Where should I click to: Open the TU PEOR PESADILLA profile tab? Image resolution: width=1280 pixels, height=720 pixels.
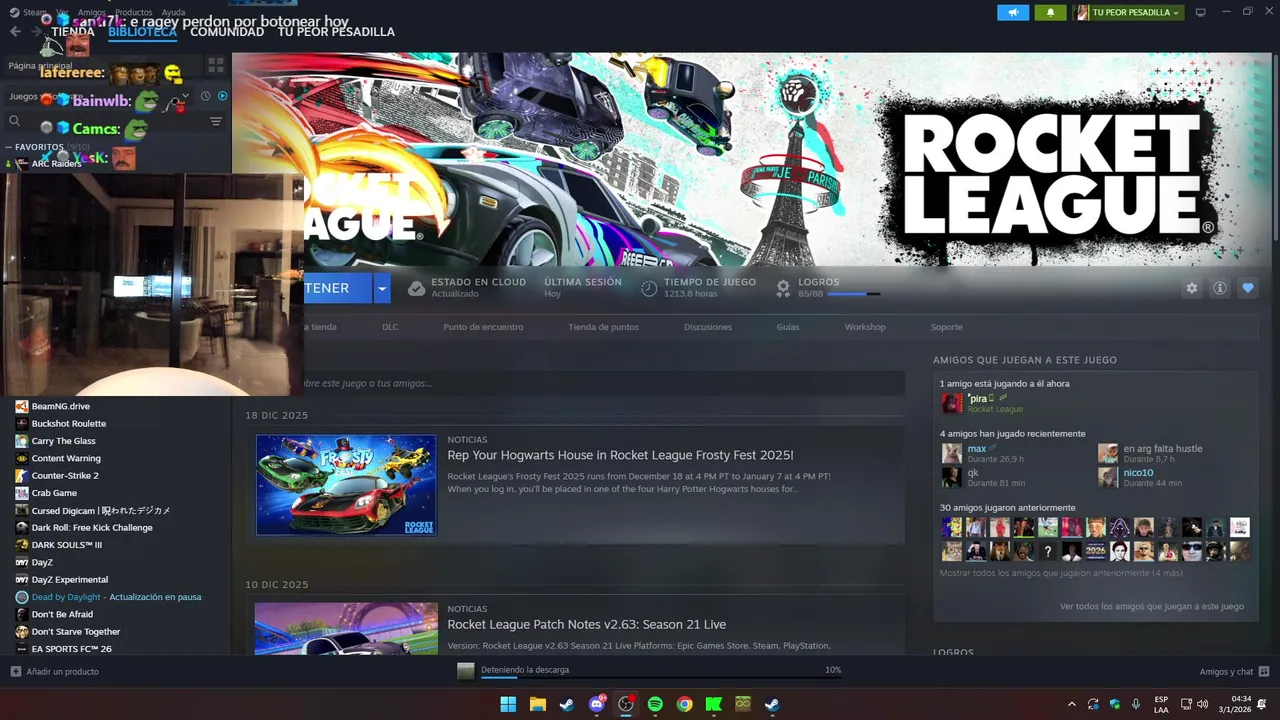click(x=336, y=31)
